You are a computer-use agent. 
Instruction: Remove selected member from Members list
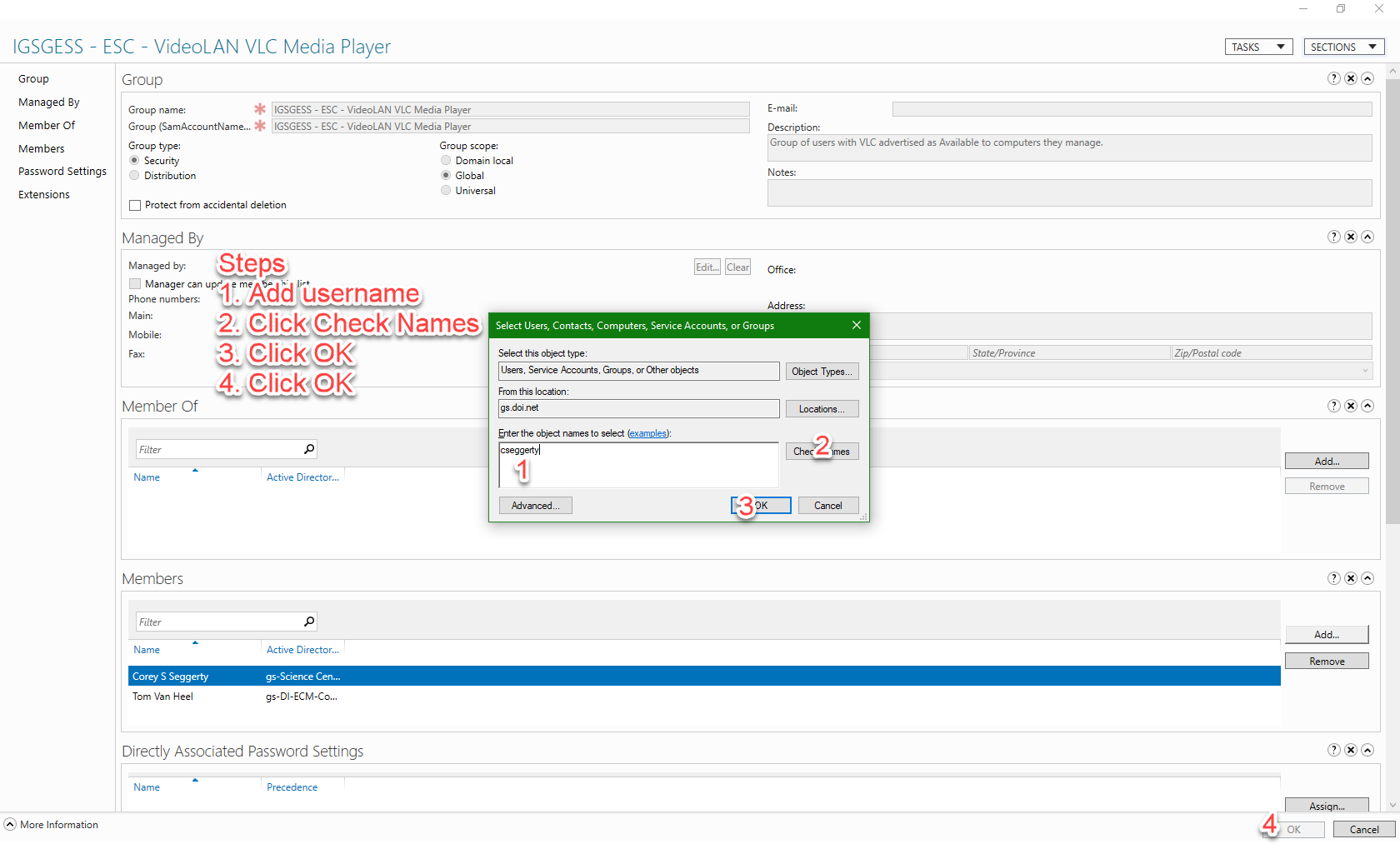[1327, 662]
